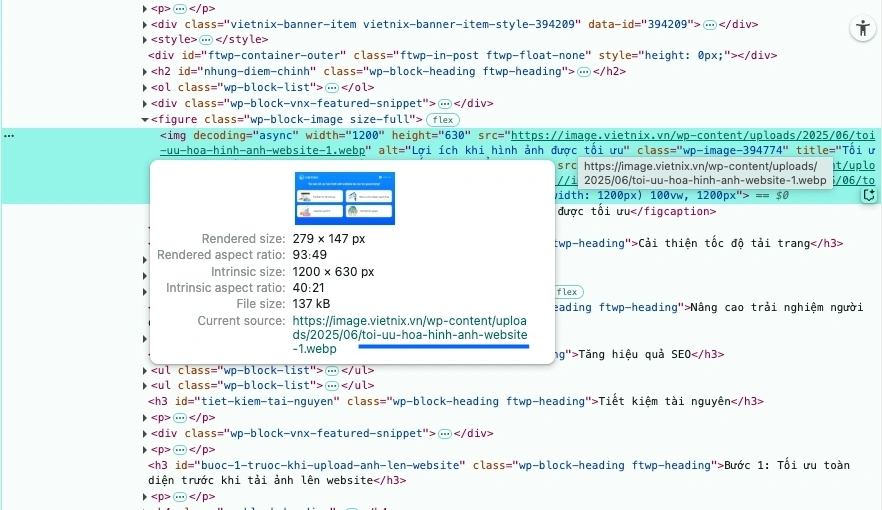Click the image preview thumbnail in the popup
The width and height of the screenshot is (882, 510).
[345, 198]
